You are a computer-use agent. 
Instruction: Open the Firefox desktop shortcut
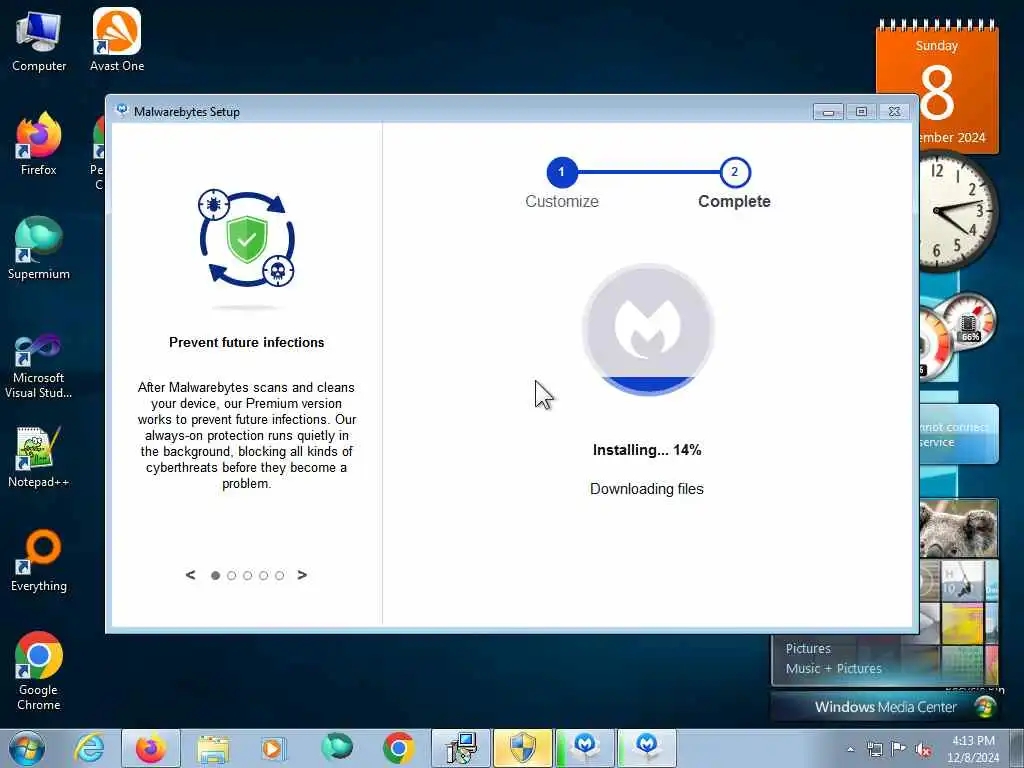(x=39, y=144)
